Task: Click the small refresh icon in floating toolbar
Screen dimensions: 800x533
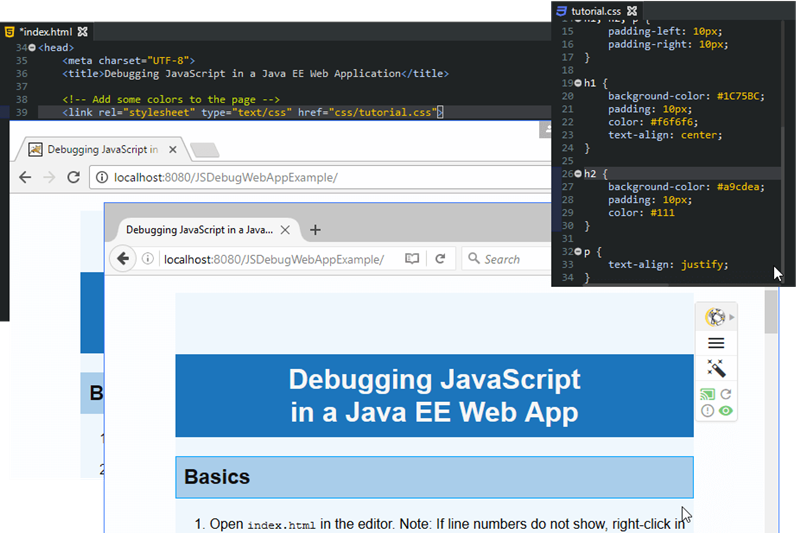Action: 726,395
